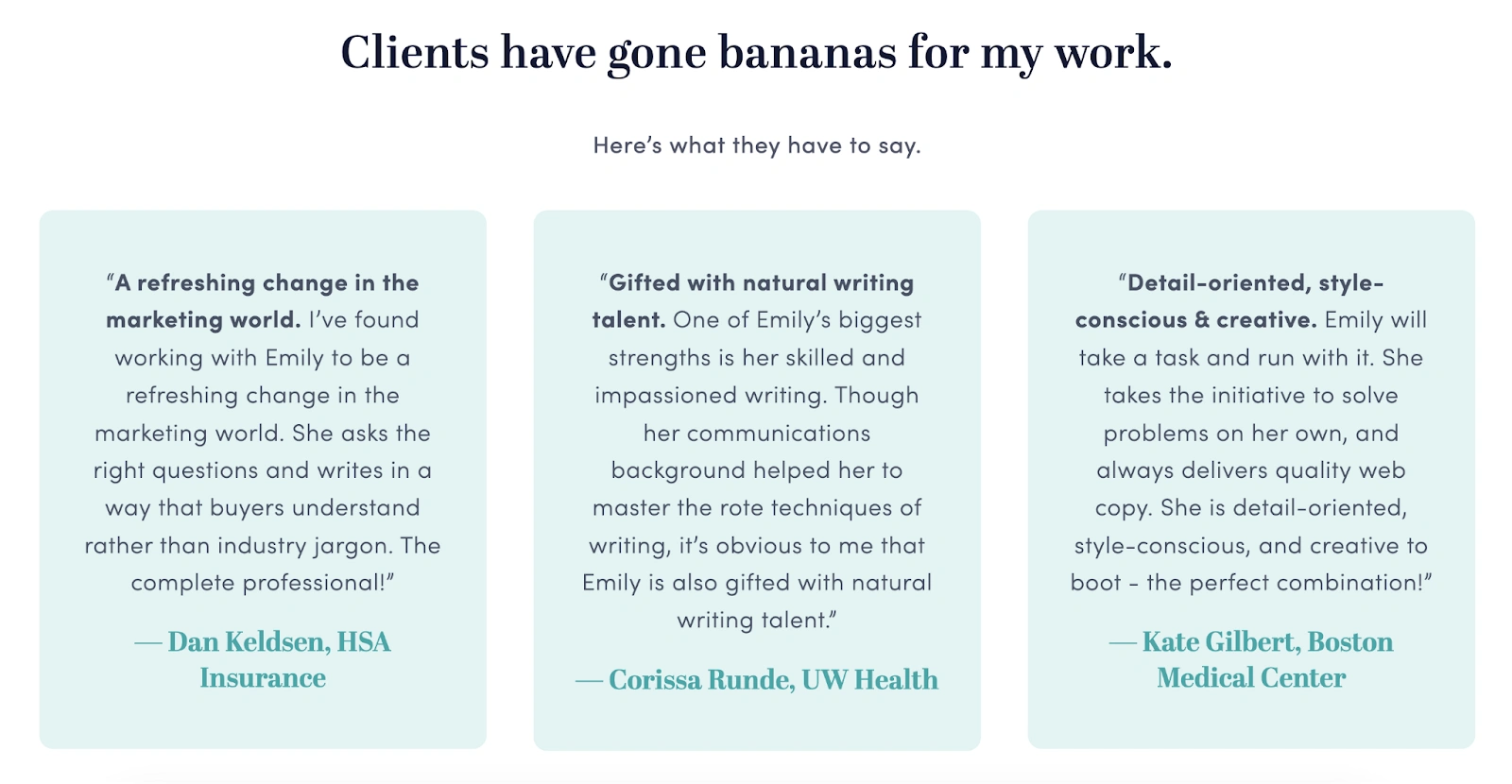This screenshot has height=784, width=1512.
Task: Click the closing line "writing talent." in middle card
Action: [756, 621]
